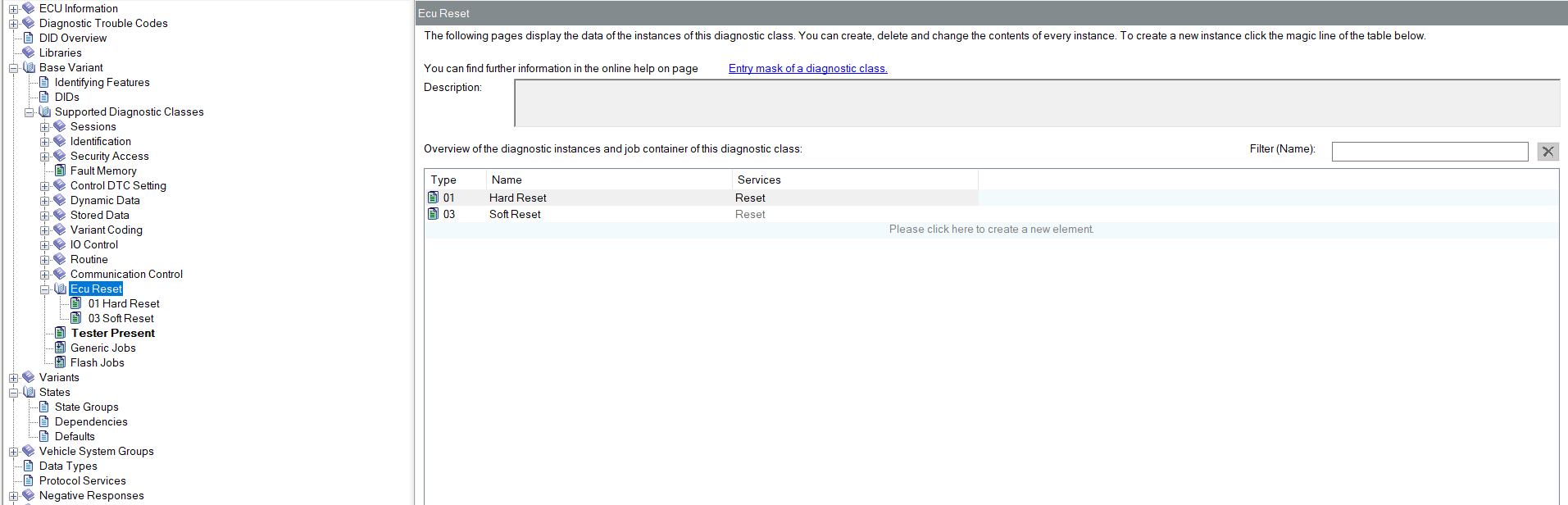Click the Libraries book icon
The height and width of the screenshot is (505, 1568).
tap(29, 52)
